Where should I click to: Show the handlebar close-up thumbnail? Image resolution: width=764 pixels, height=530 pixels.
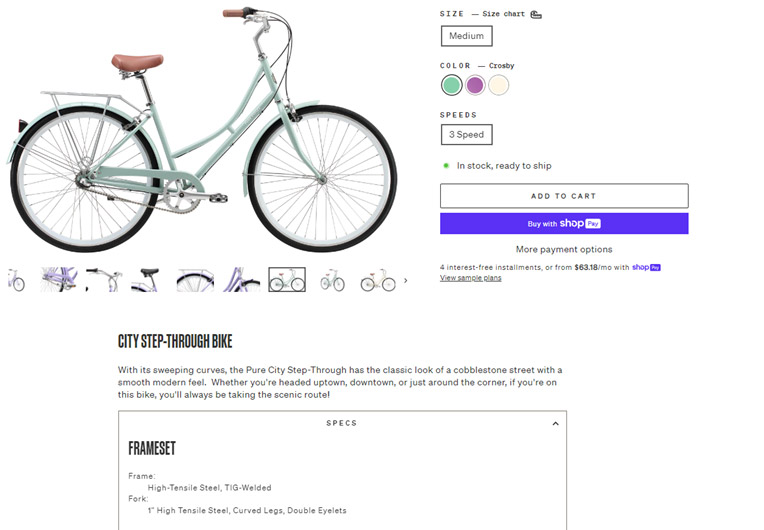pos(104,280)
